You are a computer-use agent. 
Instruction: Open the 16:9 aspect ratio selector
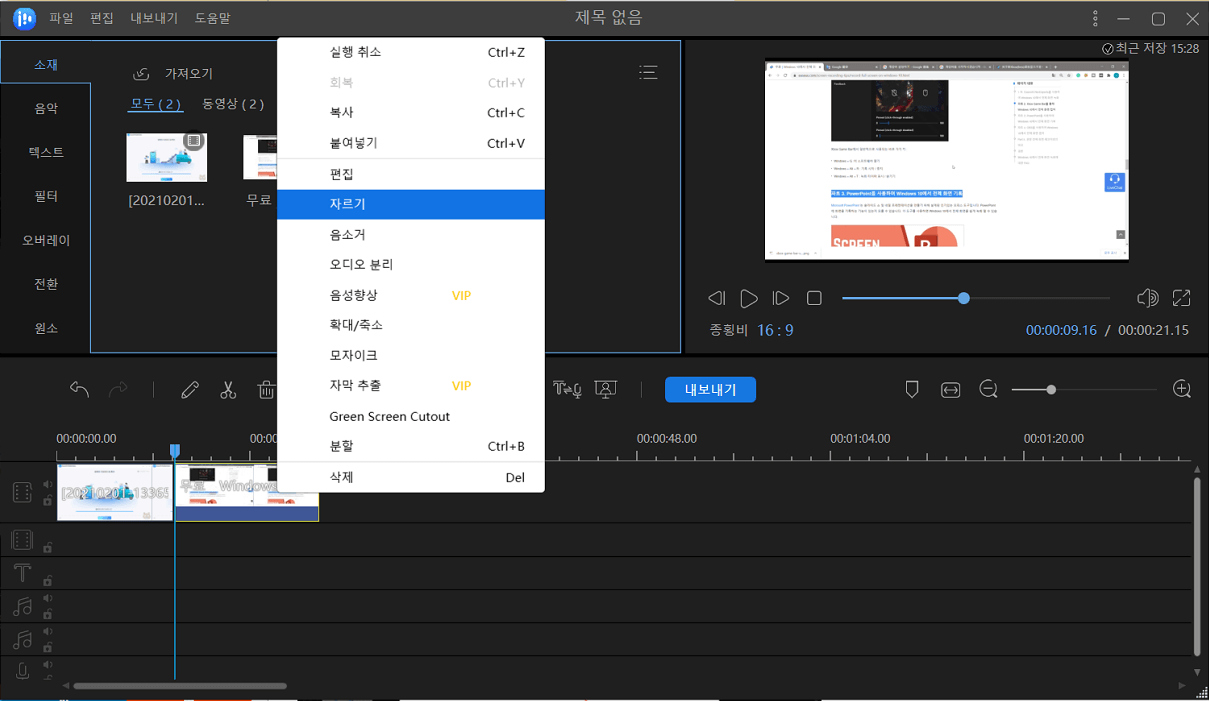[775, 330]
